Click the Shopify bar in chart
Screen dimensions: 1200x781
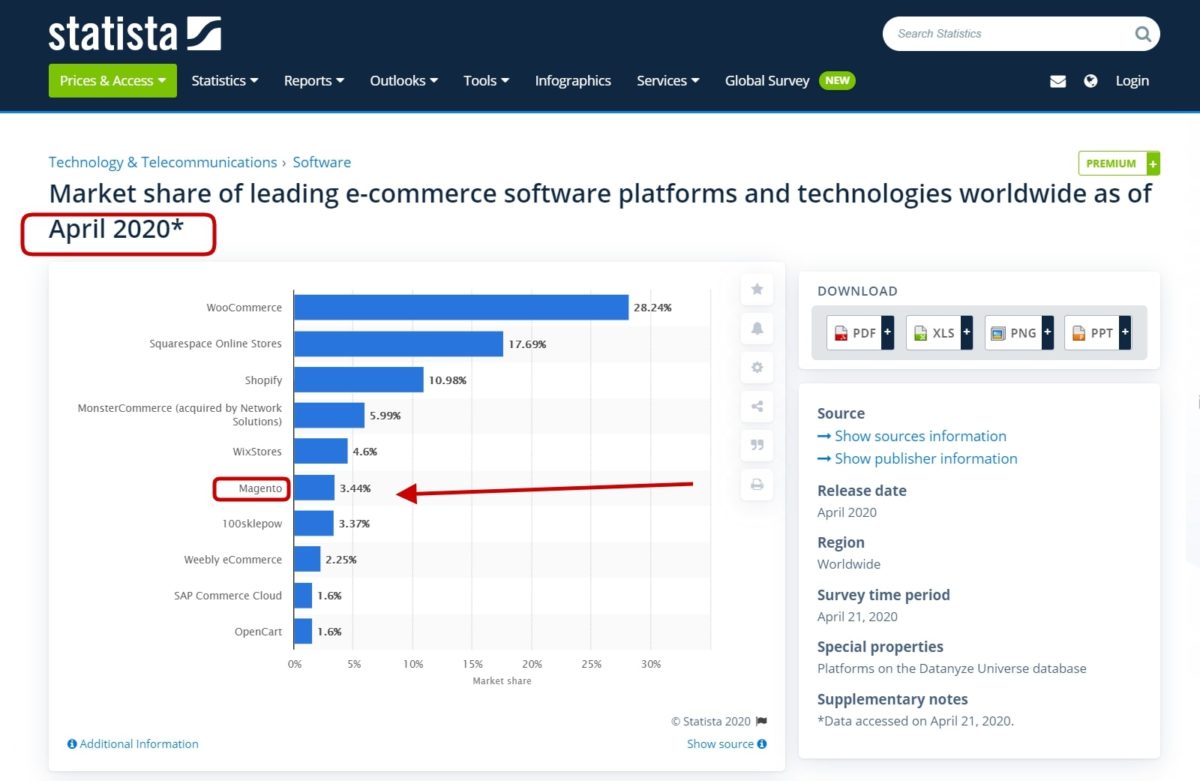point(359,380)
